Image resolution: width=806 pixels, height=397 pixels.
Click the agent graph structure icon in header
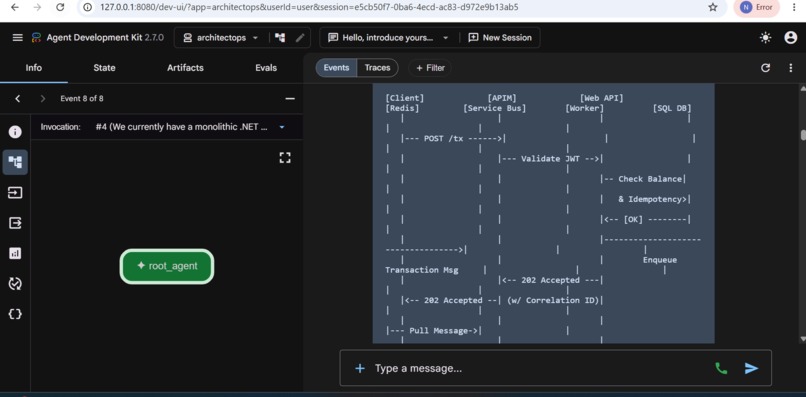pos(280,38)
